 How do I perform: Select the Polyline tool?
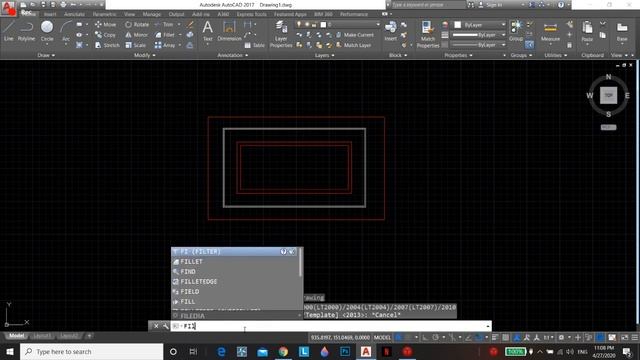[26, 31]
